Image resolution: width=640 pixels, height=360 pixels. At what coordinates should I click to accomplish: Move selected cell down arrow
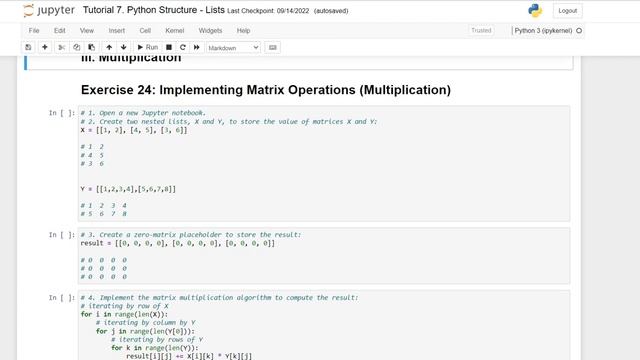(x=124, y=47)
